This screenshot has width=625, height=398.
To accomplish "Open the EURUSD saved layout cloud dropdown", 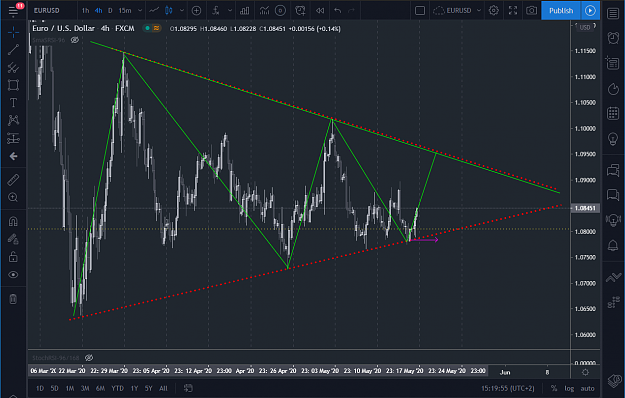I will [457, 11].
